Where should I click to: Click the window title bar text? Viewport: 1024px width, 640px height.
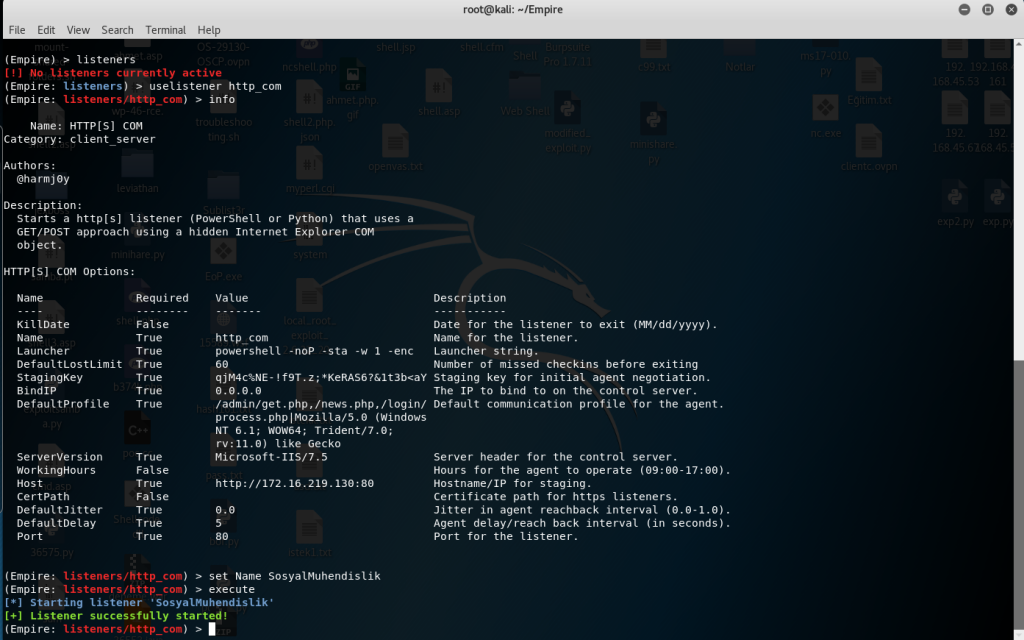coord(511,9)
